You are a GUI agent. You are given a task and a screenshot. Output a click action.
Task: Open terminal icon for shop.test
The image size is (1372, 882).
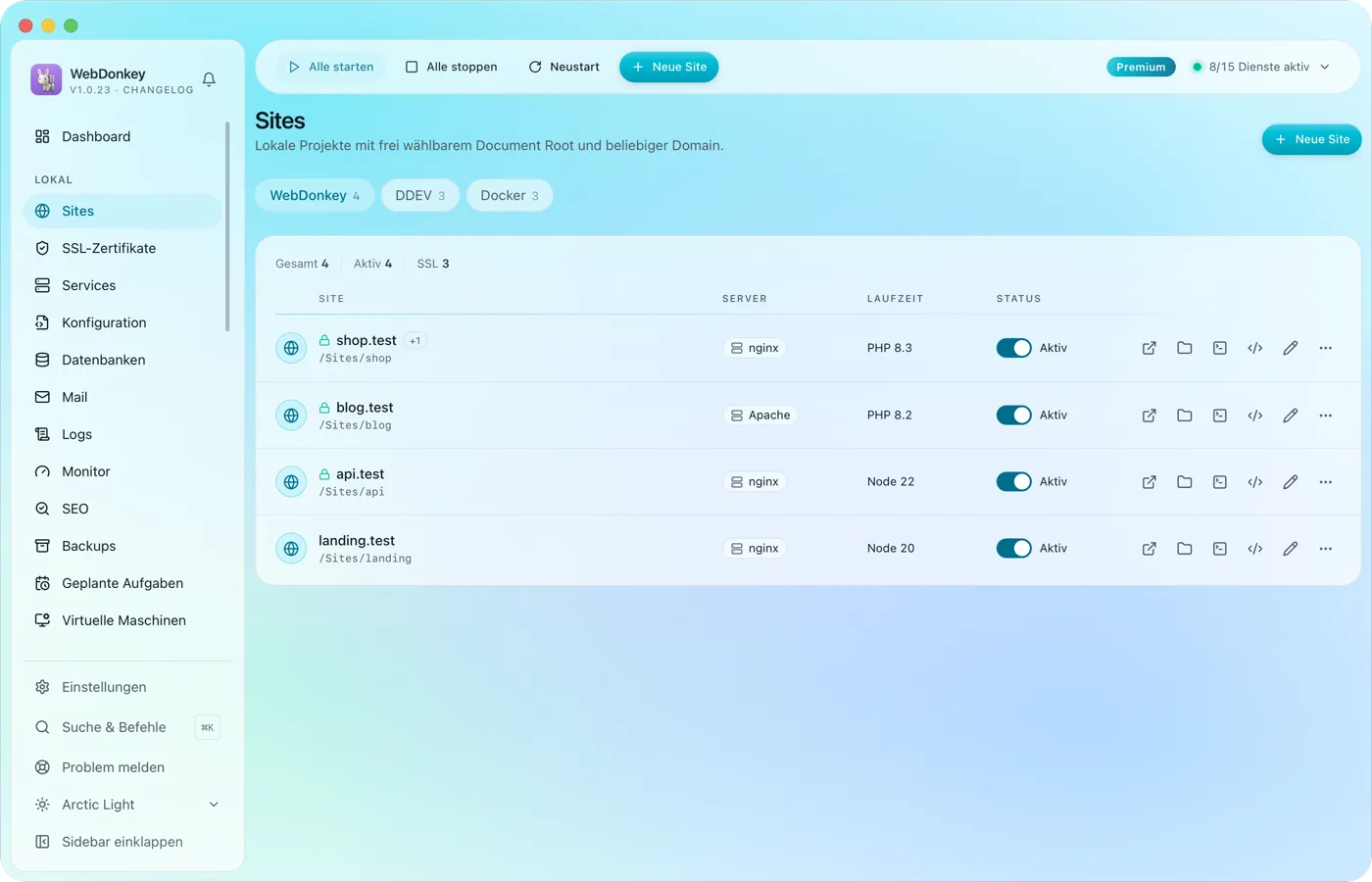coord(1220,348)
